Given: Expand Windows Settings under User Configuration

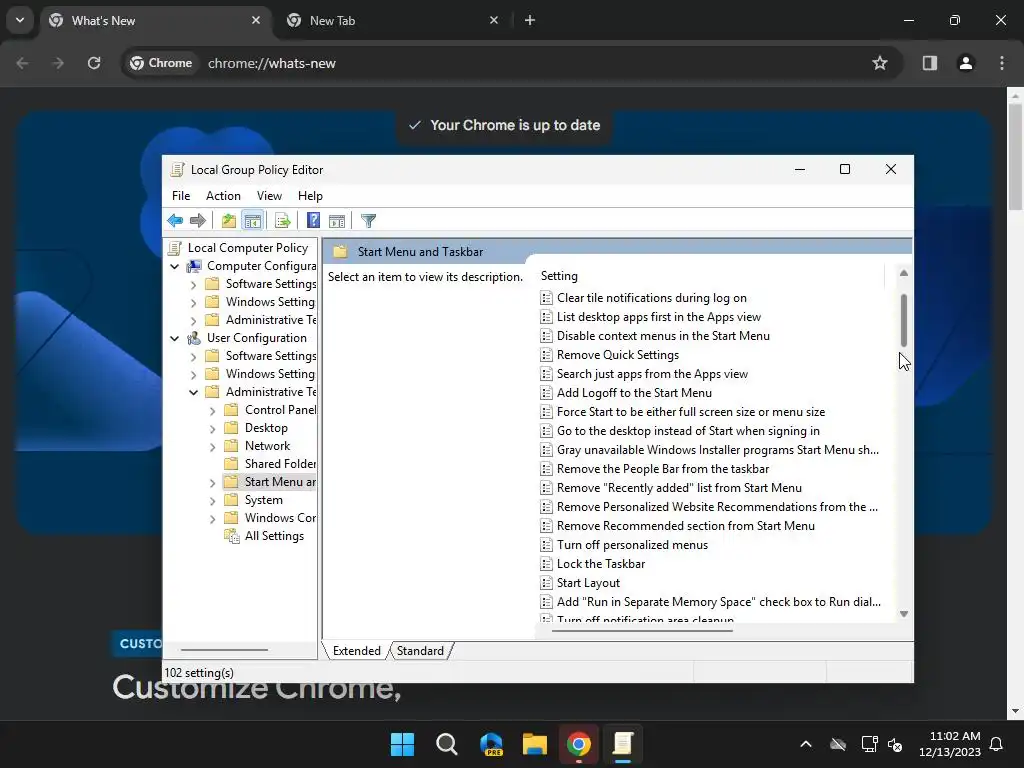Looking at the screenshot, I should (193, 375).
